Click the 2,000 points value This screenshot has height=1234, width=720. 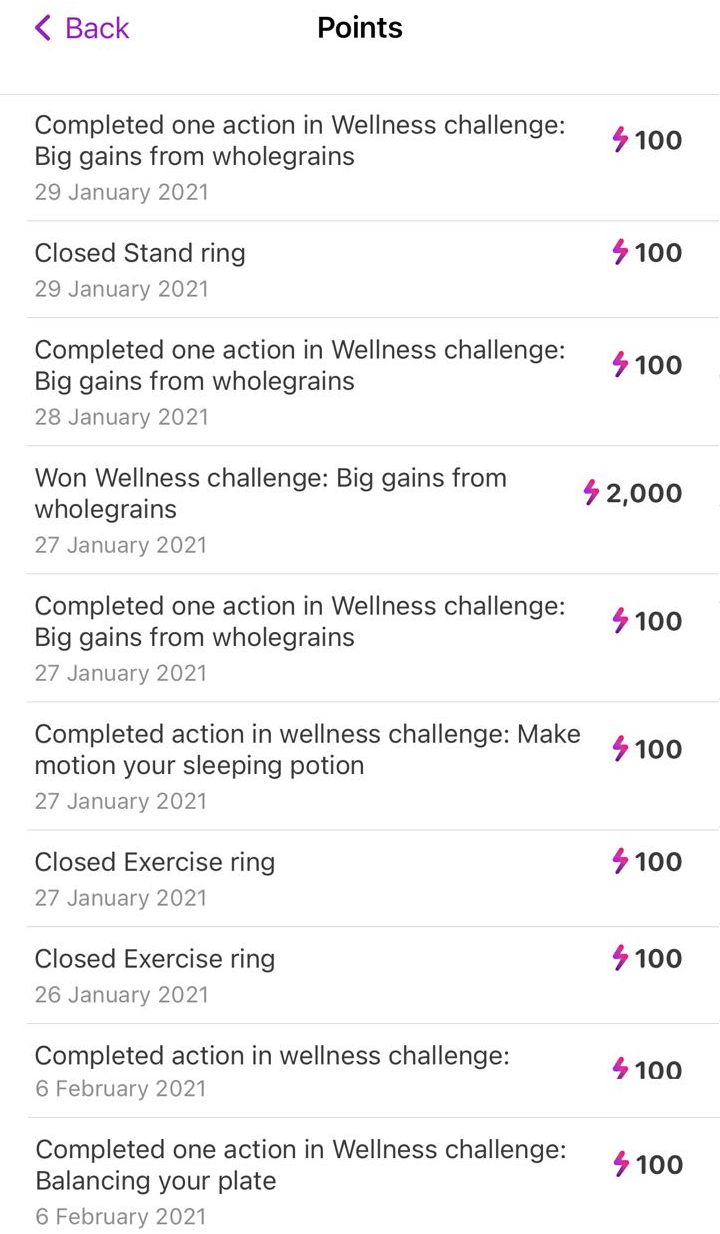(x=644, y=493)
